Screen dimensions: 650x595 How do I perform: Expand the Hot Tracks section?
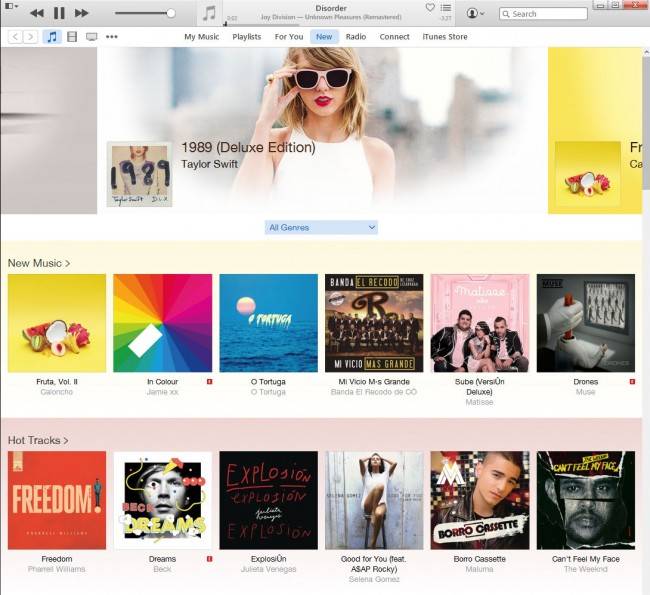[38, 440]
